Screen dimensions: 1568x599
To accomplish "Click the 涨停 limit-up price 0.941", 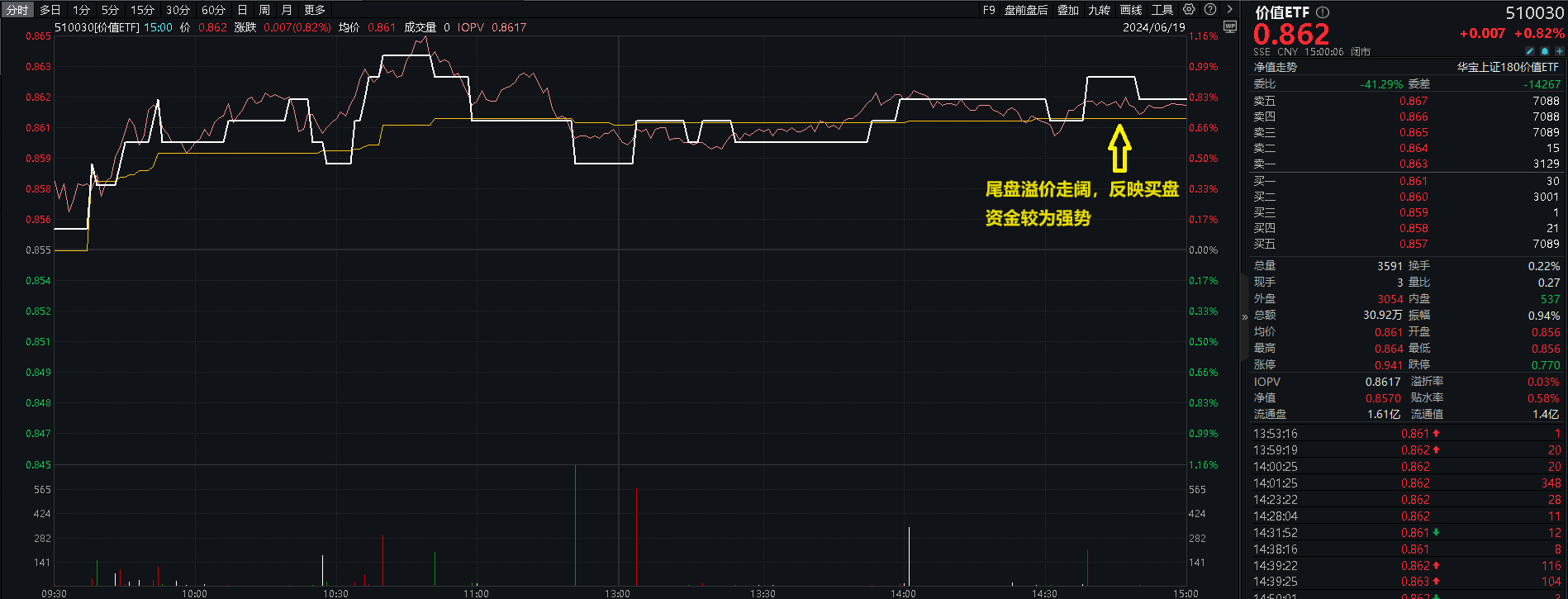I will [1389, 365].
